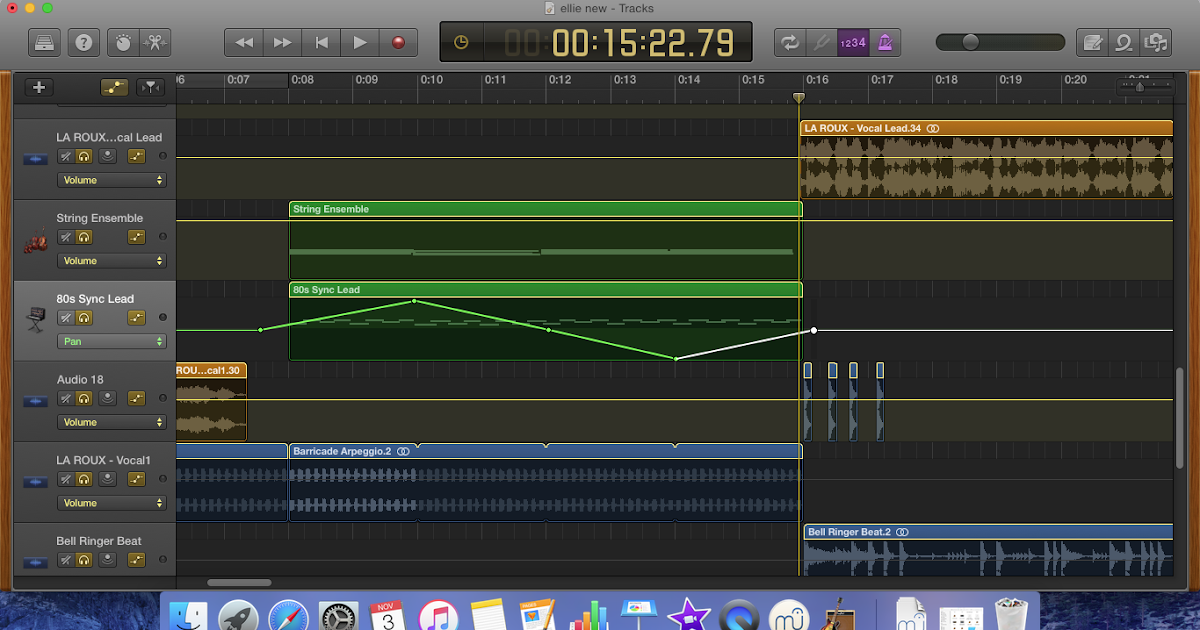Click the Quick Help question mark icon
Viewport: 1200px width, 630px height.
tap(83, 42)
